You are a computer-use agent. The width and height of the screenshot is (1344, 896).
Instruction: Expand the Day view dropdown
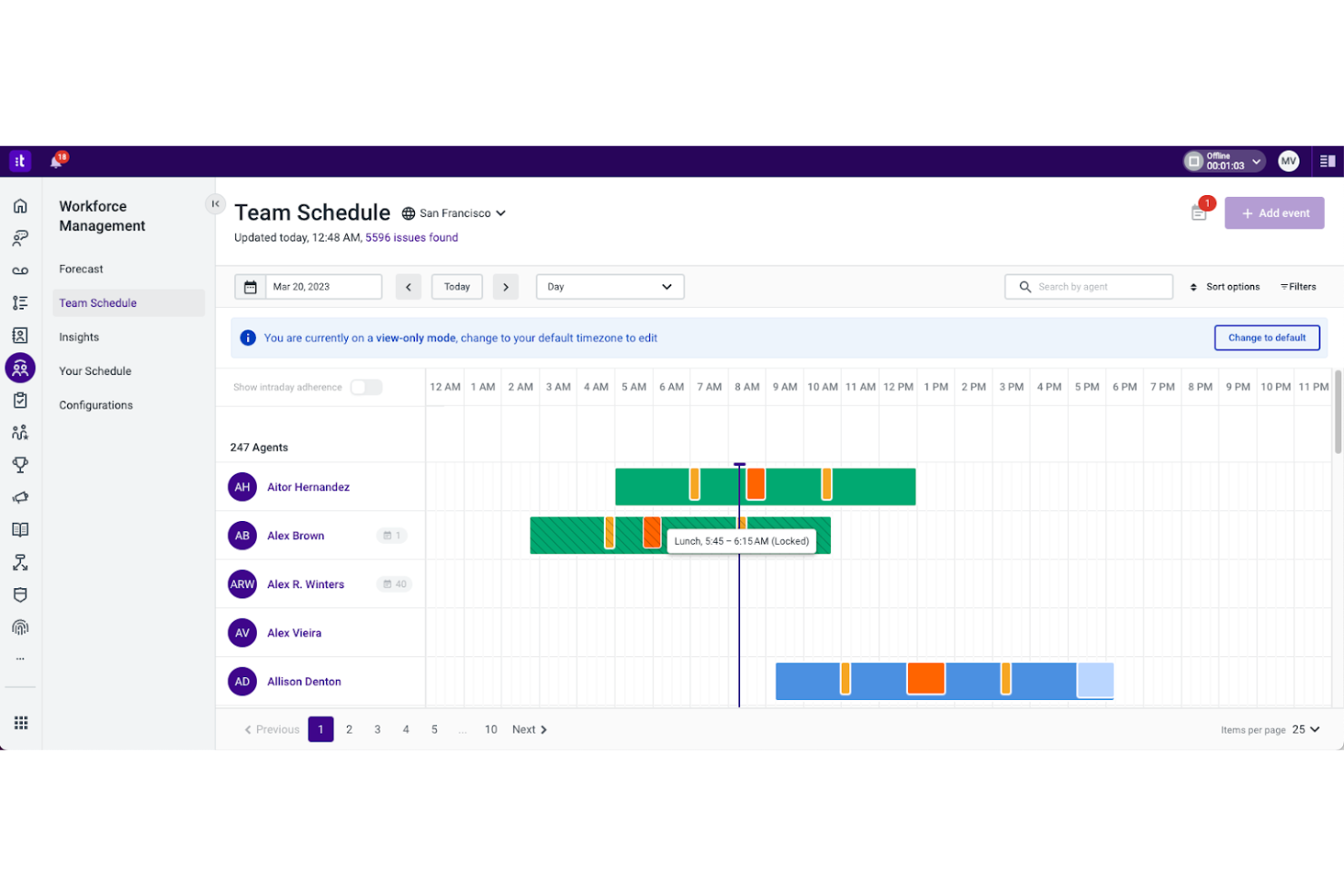pyautogui.click(x=609, y=286)
